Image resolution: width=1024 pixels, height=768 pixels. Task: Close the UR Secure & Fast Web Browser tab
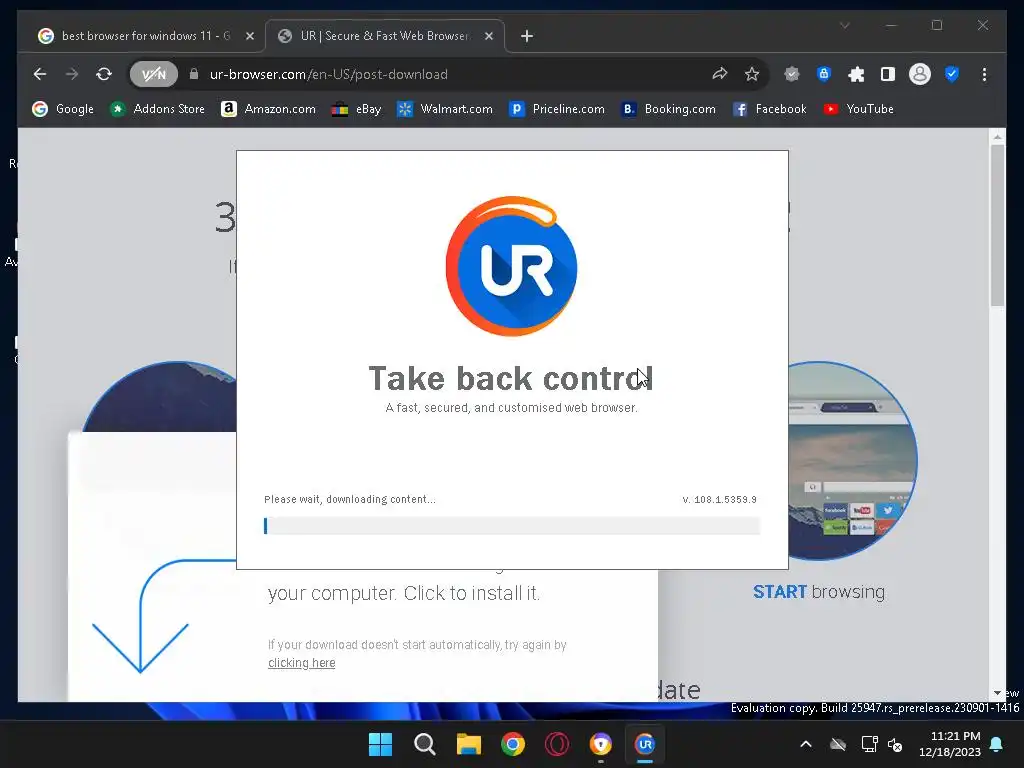488,36
